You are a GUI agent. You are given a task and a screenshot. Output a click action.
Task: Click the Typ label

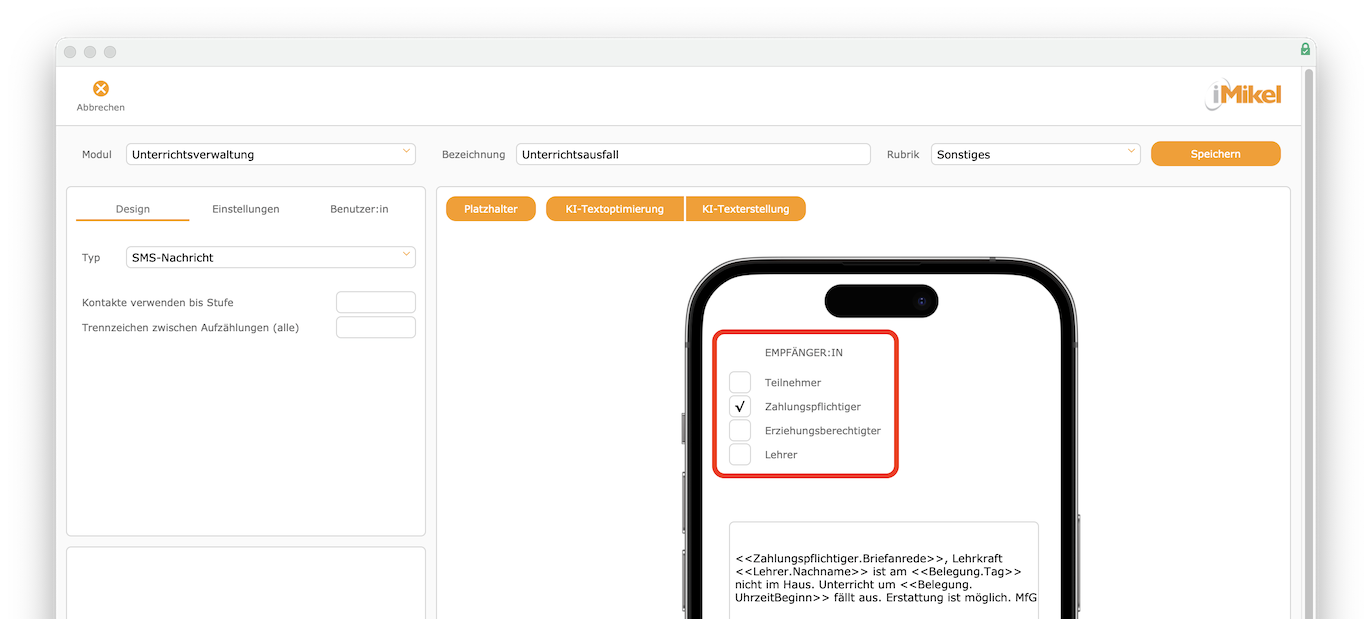point(91,258)
